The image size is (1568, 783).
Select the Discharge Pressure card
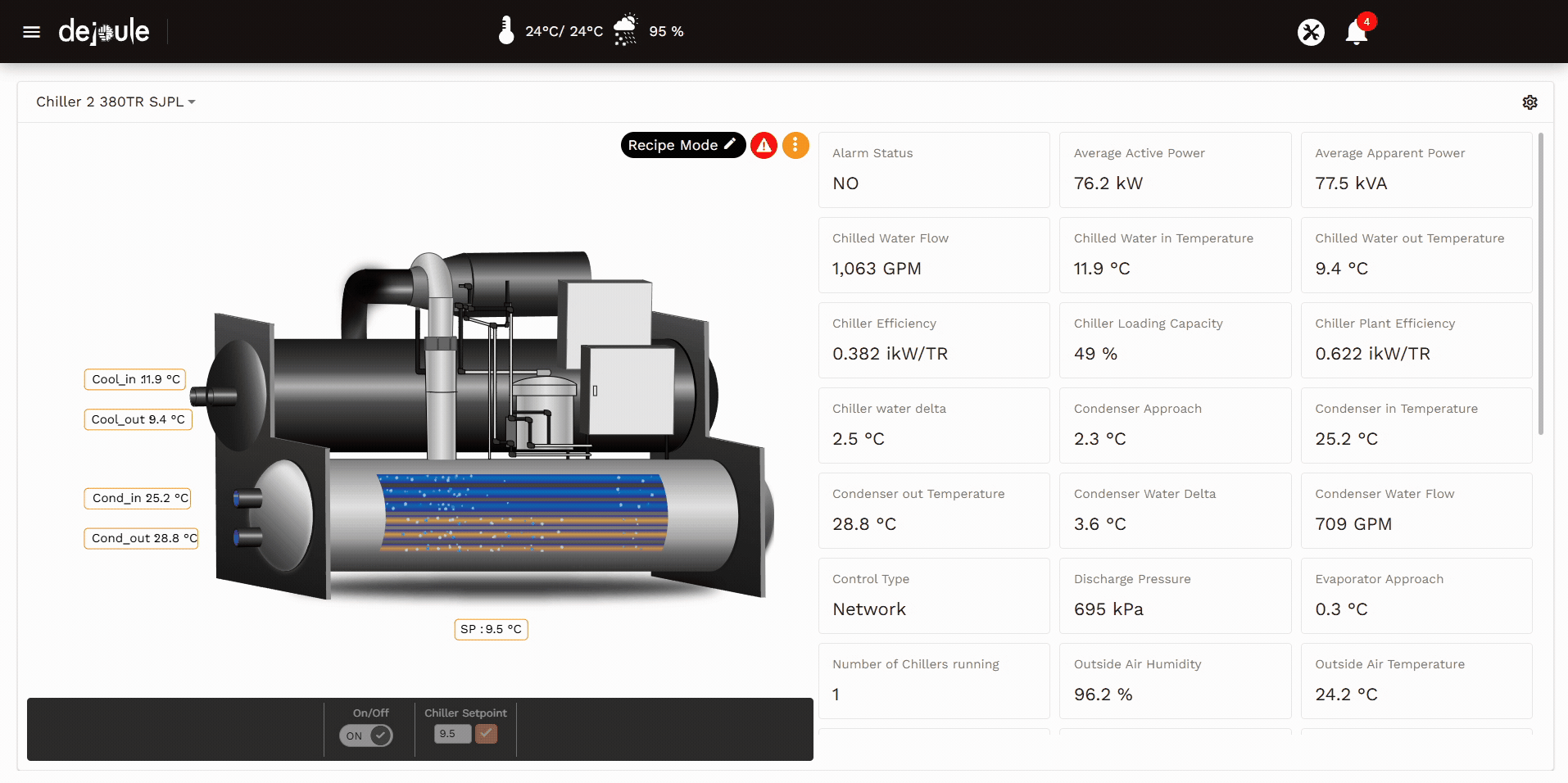click(x=1176, y=595)
